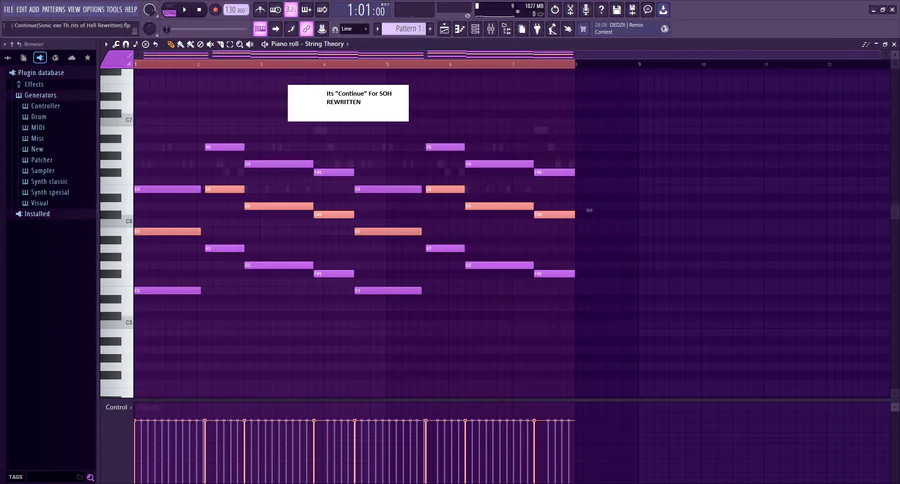Image resolution: width=900 pixels, height=484 pixels.
Task: Open the Control lane selector
Action: click(x=119, y=407)
